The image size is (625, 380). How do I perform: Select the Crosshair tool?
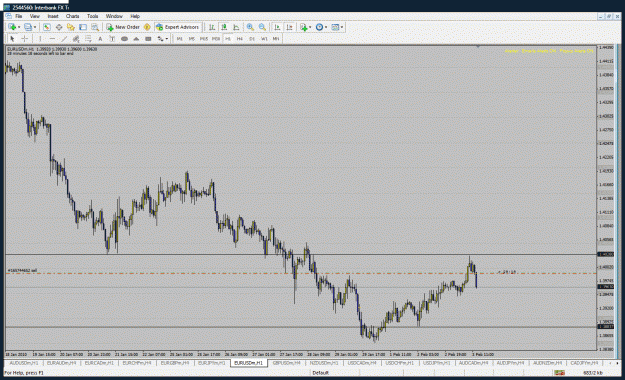[24, 39]
